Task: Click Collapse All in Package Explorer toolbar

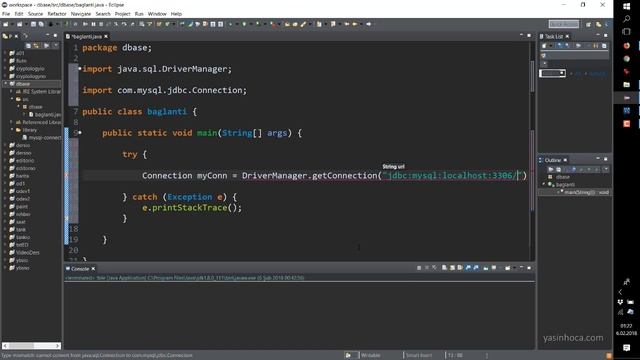Action: click(28, 46)
